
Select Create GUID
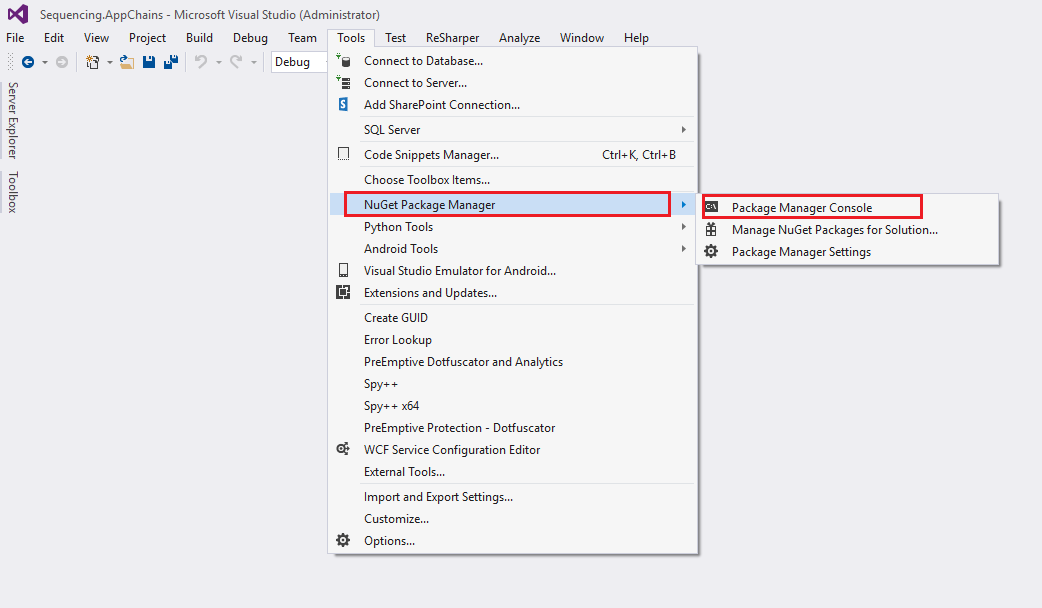513,318
